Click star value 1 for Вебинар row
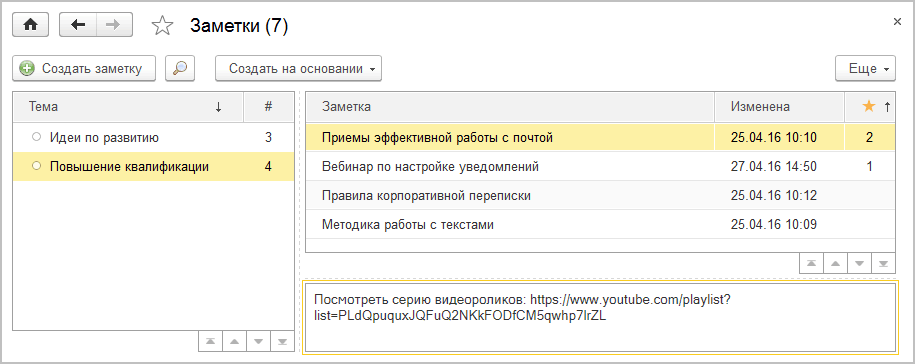Viewport: 915px width, 364px height. [869, 167]
